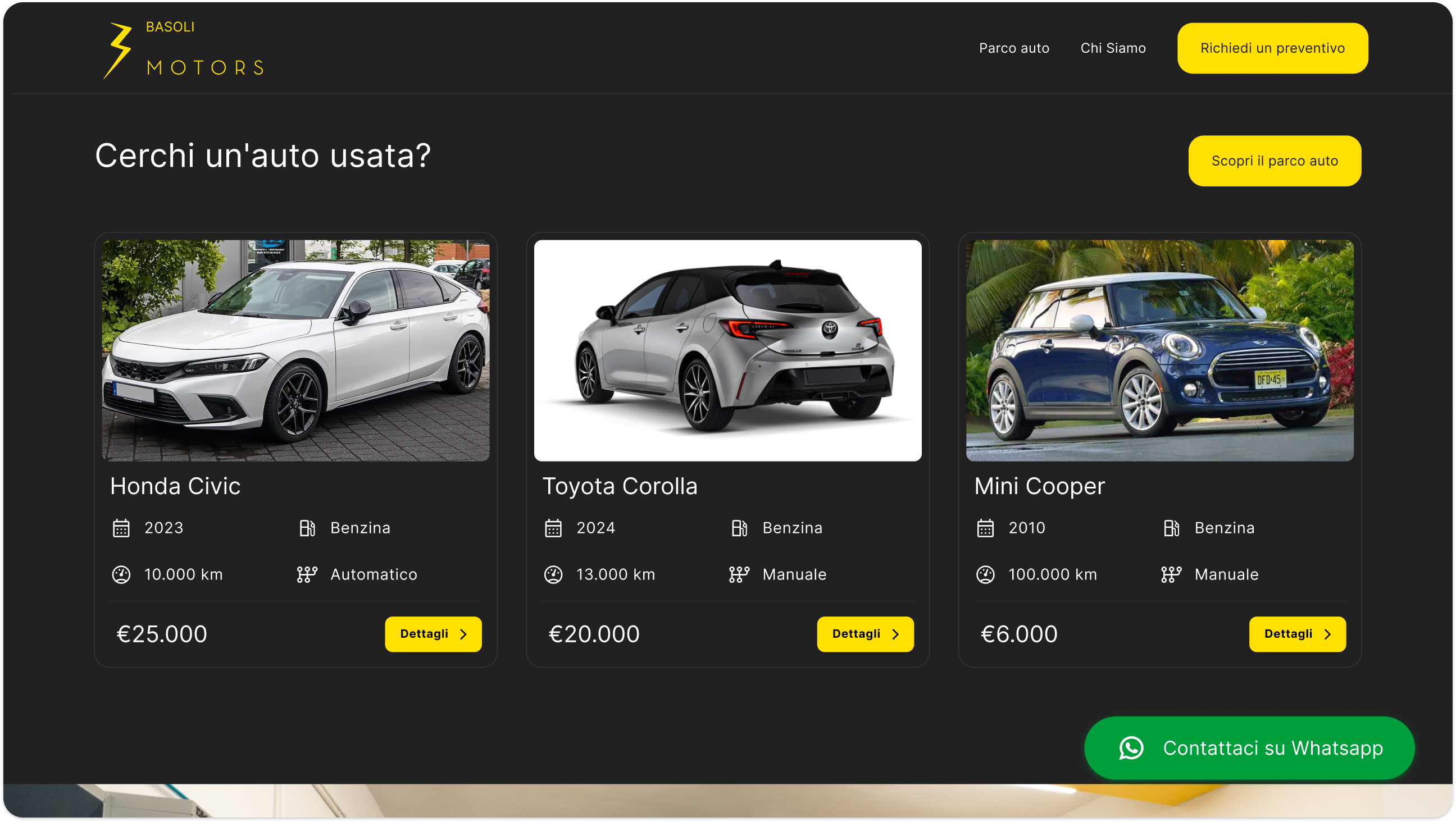The image size is (1456, 822).
Task: Open Dettagli for the Honda Civic
Action: pyautogui.click(x=433, y=634)
